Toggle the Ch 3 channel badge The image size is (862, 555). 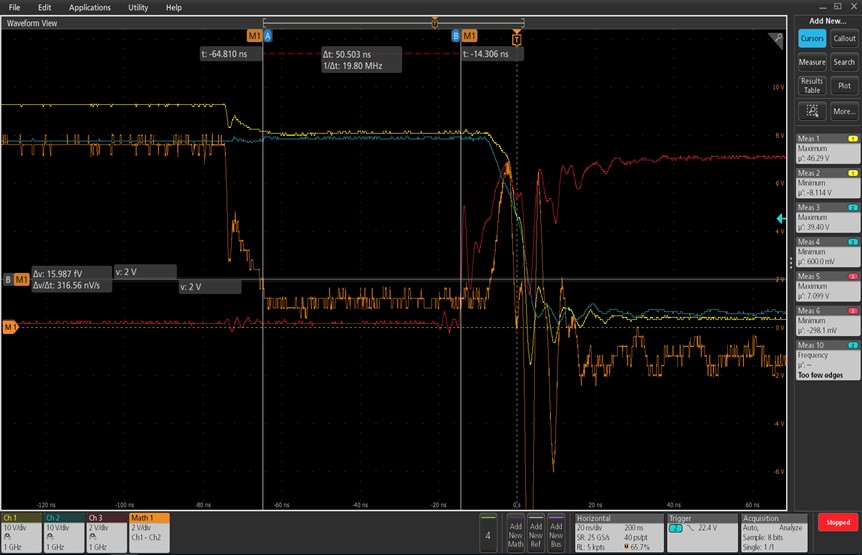107,533
